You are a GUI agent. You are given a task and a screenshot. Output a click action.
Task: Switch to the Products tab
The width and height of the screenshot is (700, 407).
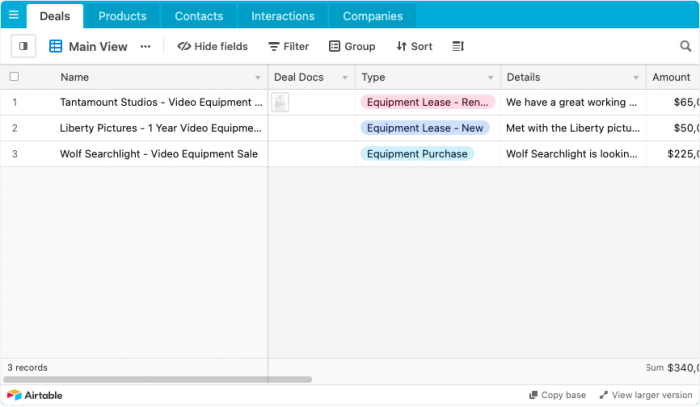click(122, 16)
